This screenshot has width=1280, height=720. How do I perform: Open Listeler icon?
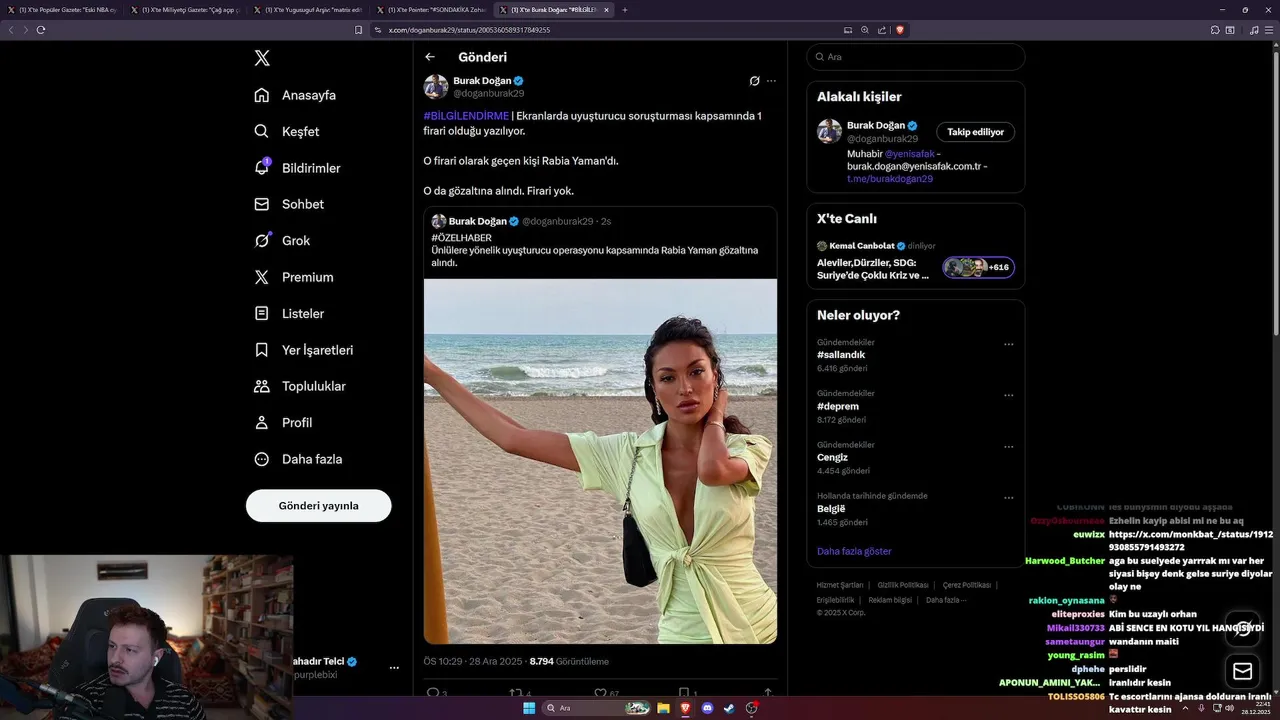[262, 313]
